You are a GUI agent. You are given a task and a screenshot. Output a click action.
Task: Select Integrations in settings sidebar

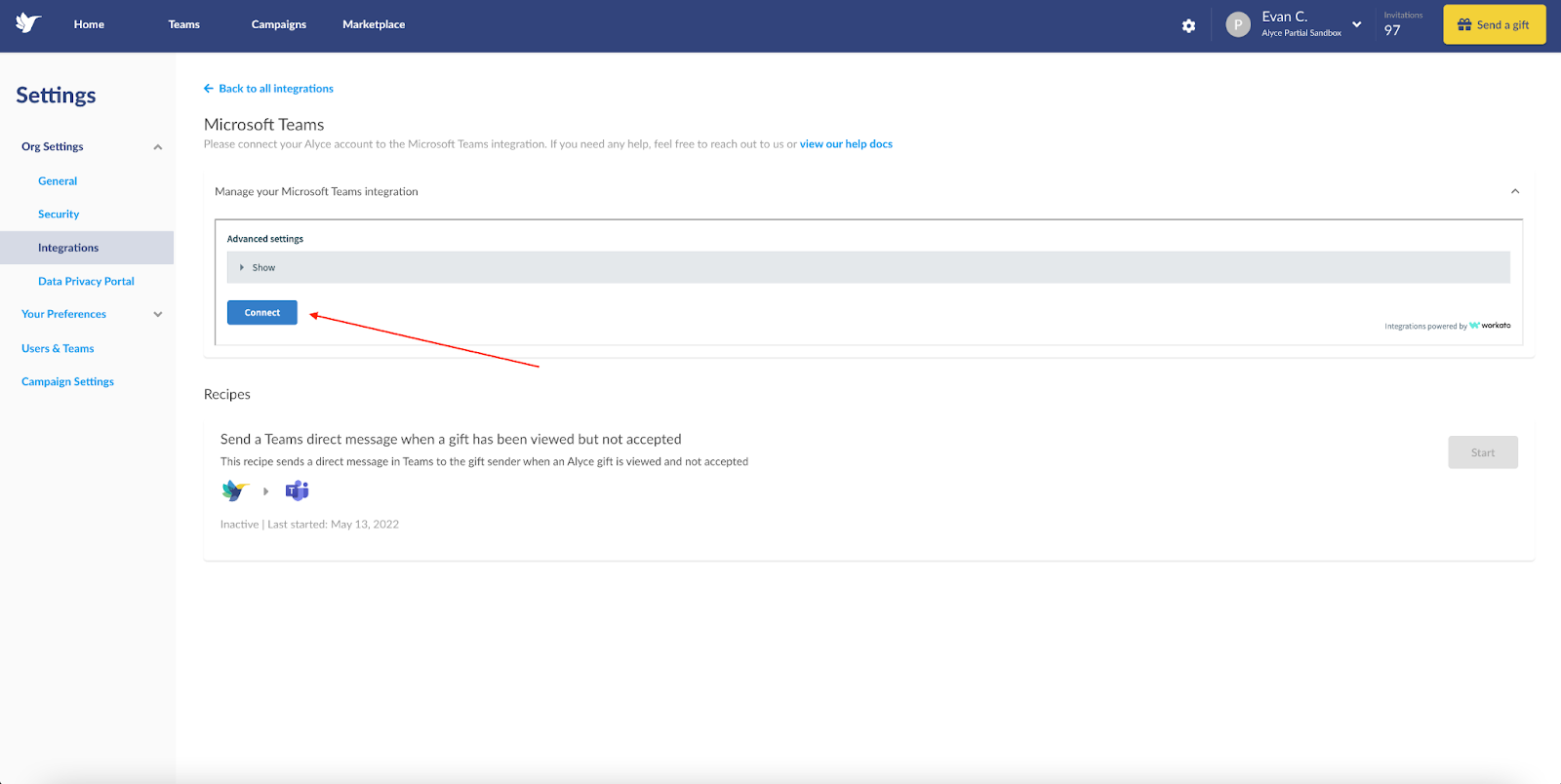pyautogui.click(x=87, y=248)
